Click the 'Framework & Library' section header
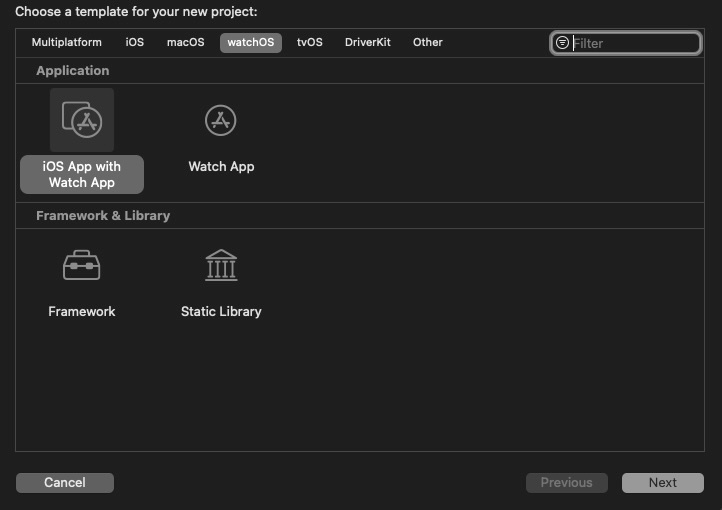Viewport: 722px width, 510px height. [x=103, y=215]
